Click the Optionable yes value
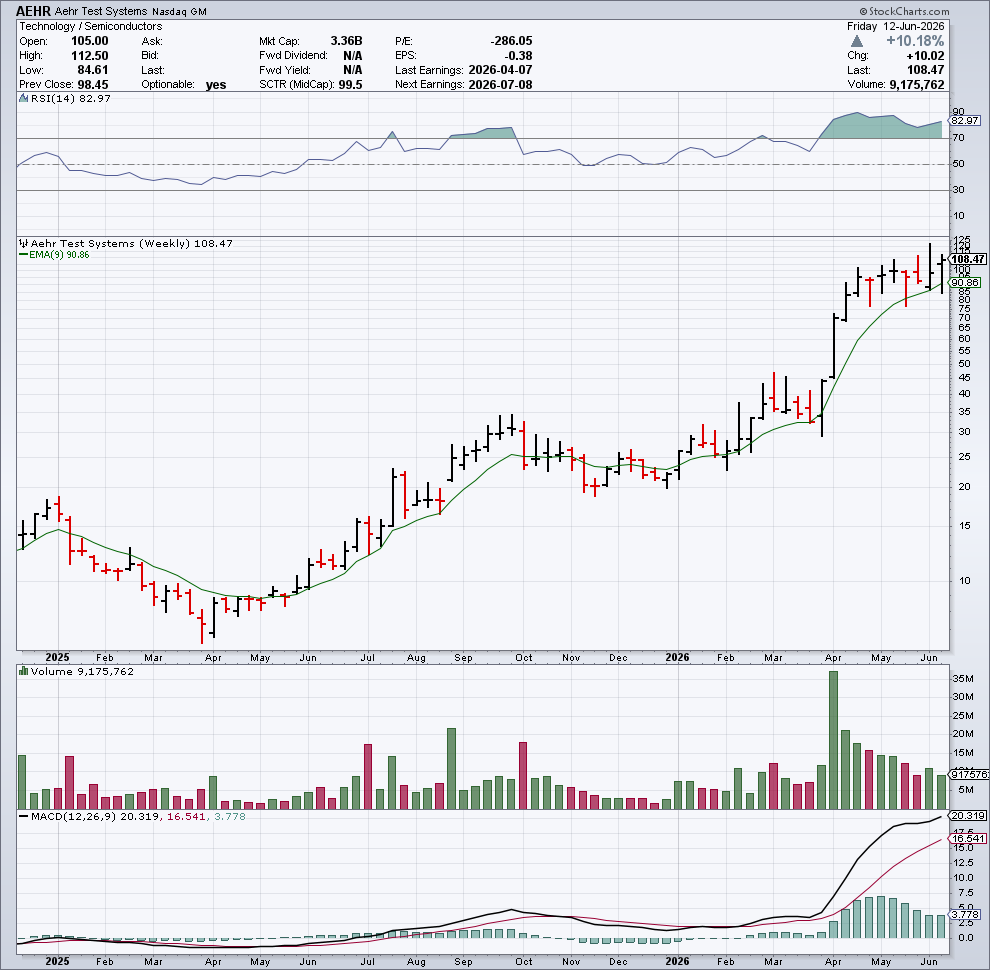990x970 pixels. pos(216,85)
